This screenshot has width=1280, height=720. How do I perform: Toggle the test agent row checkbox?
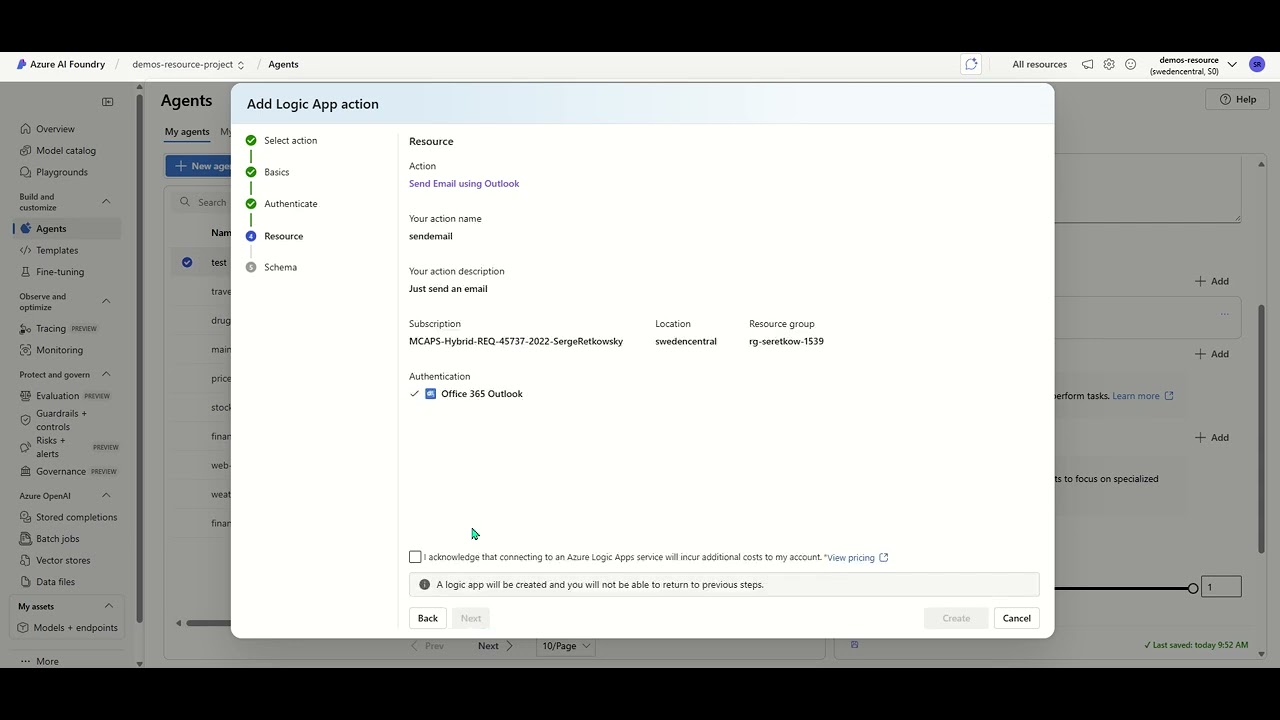(x=187, y=263)
